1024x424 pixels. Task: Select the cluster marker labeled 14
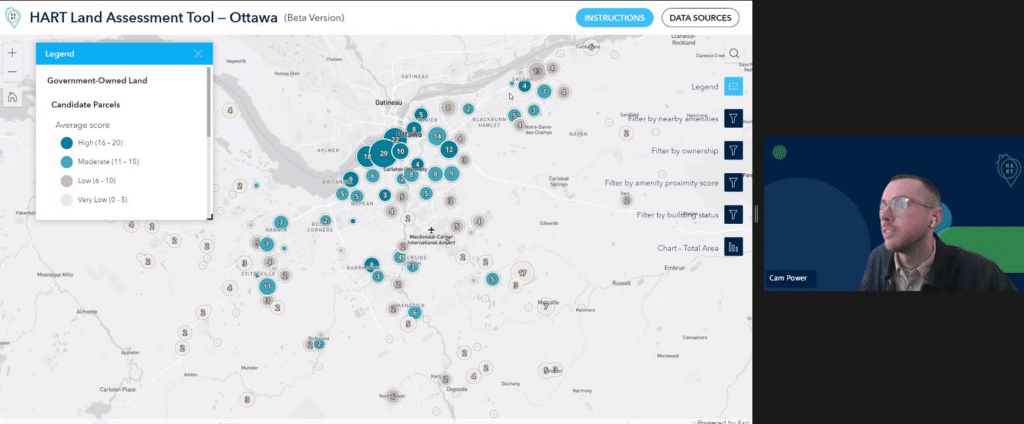437,136
